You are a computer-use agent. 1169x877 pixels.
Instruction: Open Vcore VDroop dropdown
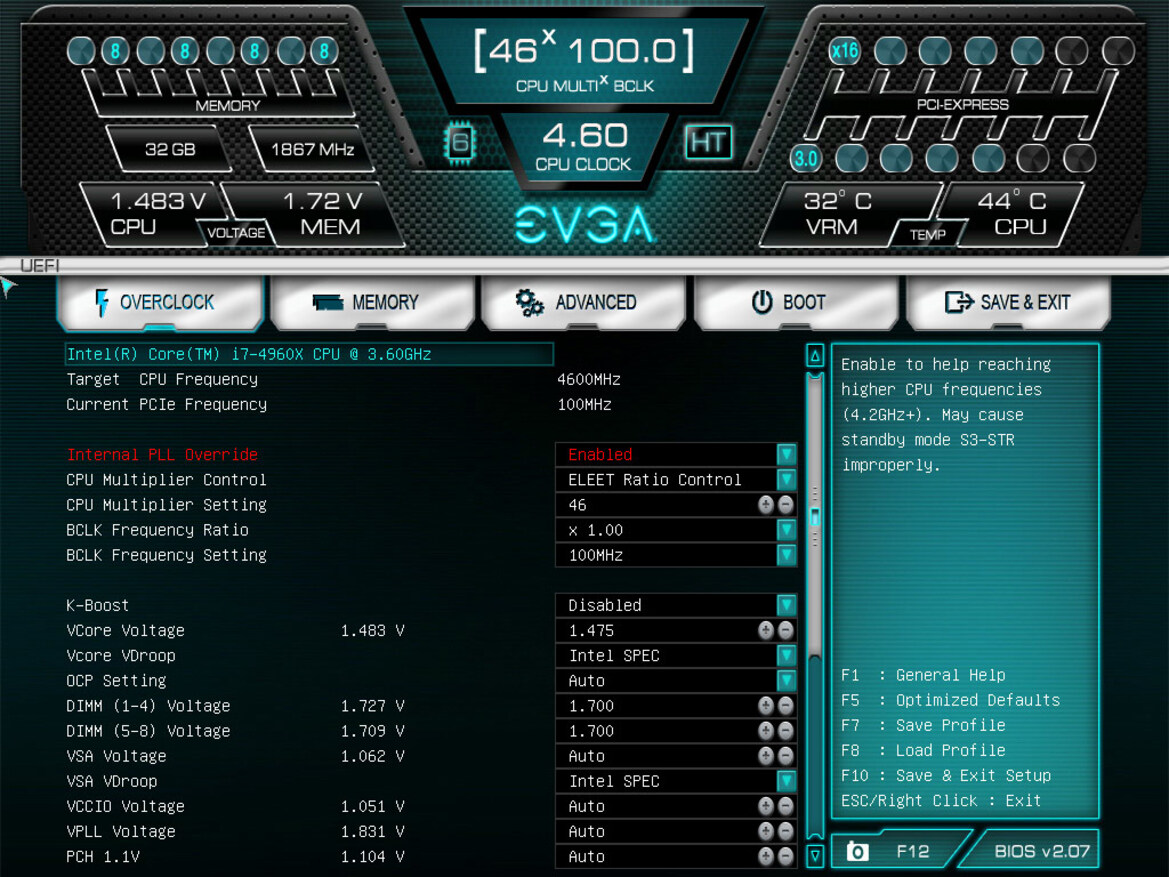click(x=786, y=656)
